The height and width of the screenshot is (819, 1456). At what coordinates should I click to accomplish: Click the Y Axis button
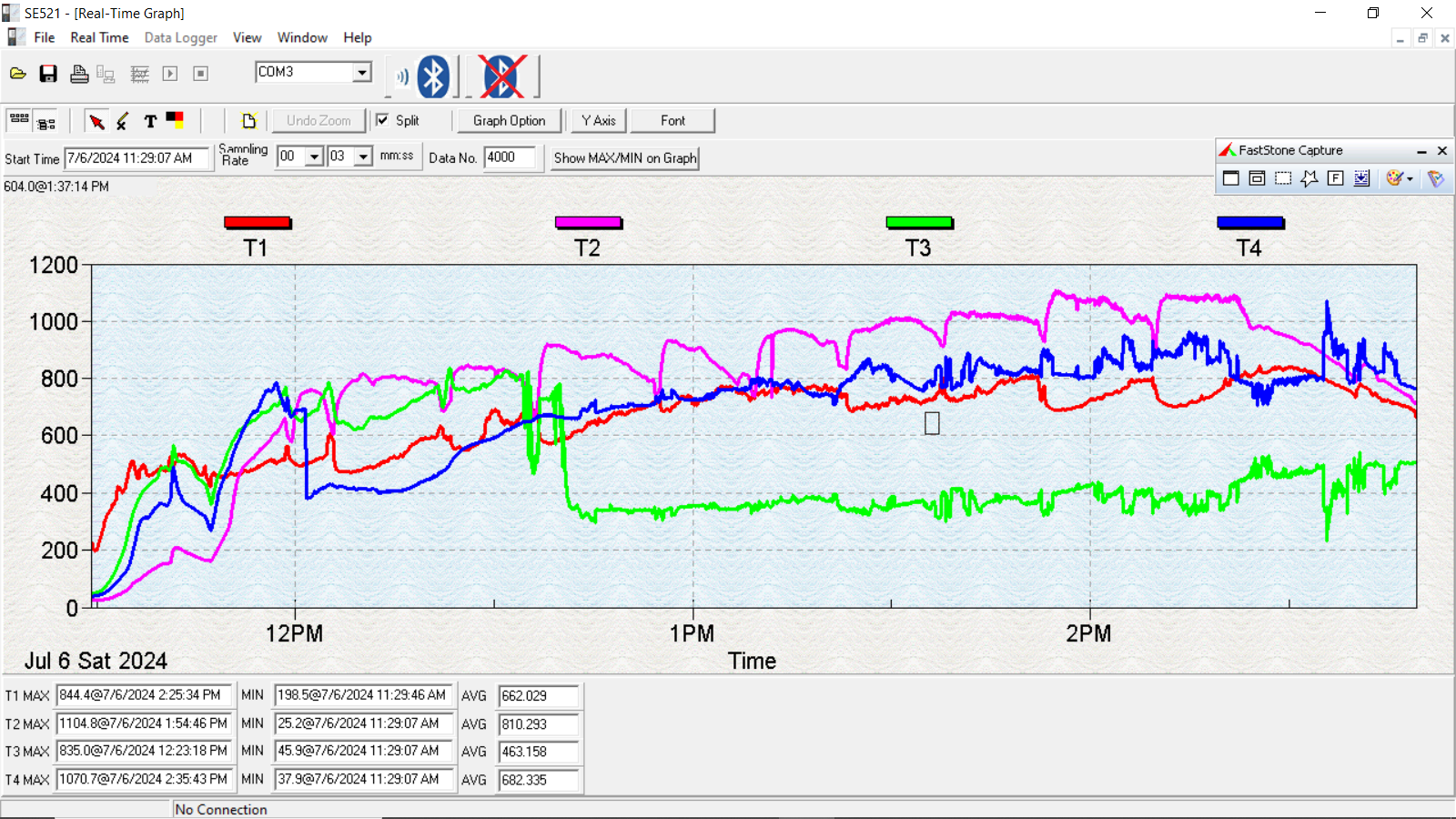coord(598,120)
